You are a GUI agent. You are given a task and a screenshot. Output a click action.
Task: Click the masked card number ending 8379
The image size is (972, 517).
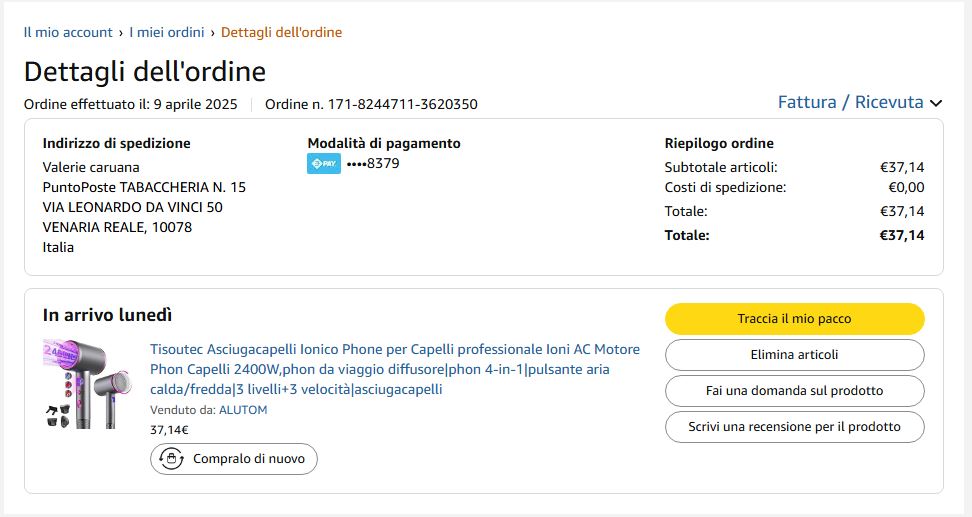coord(373,164)
